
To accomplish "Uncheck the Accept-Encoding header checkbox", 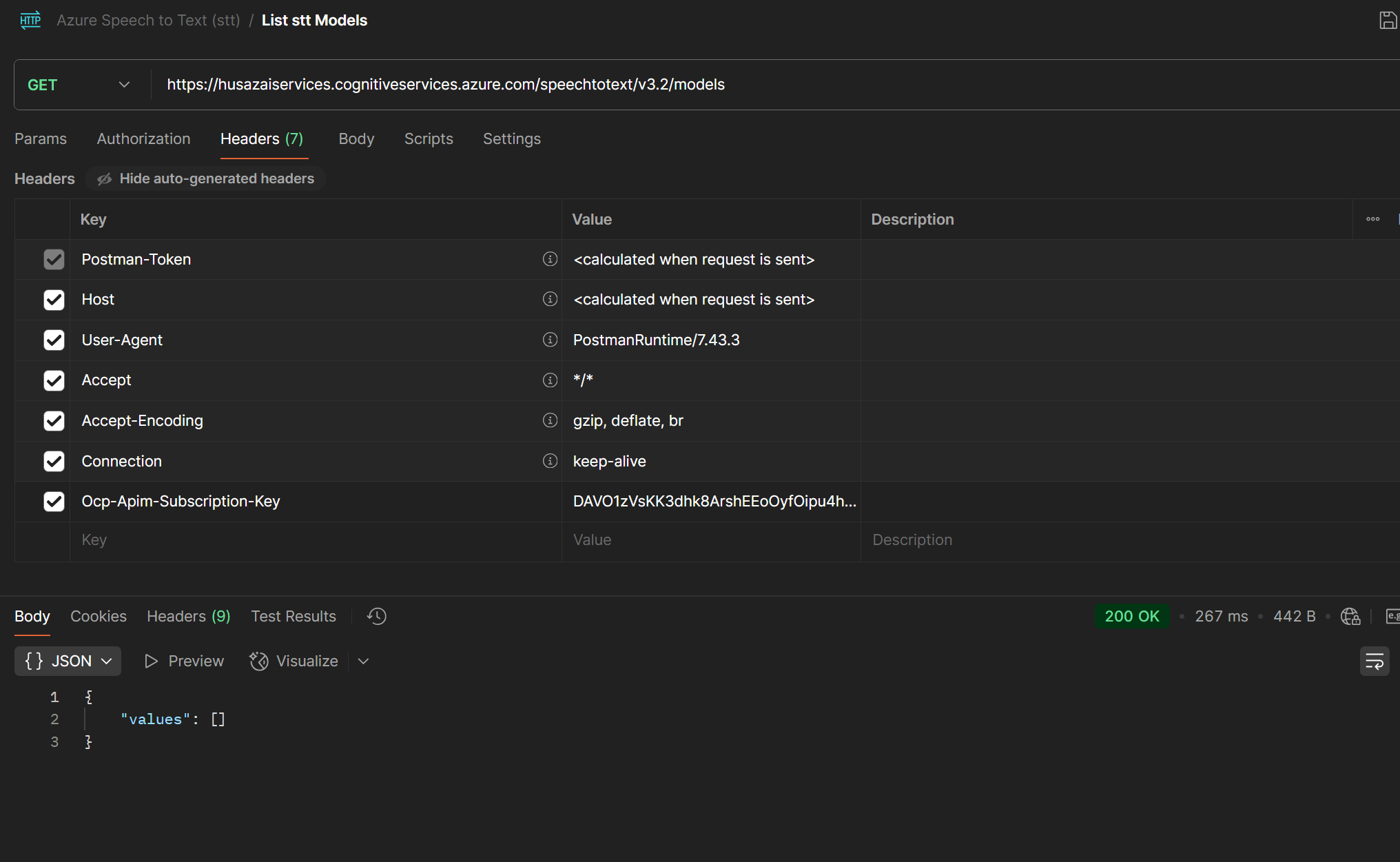I will [x=54, y=421].
